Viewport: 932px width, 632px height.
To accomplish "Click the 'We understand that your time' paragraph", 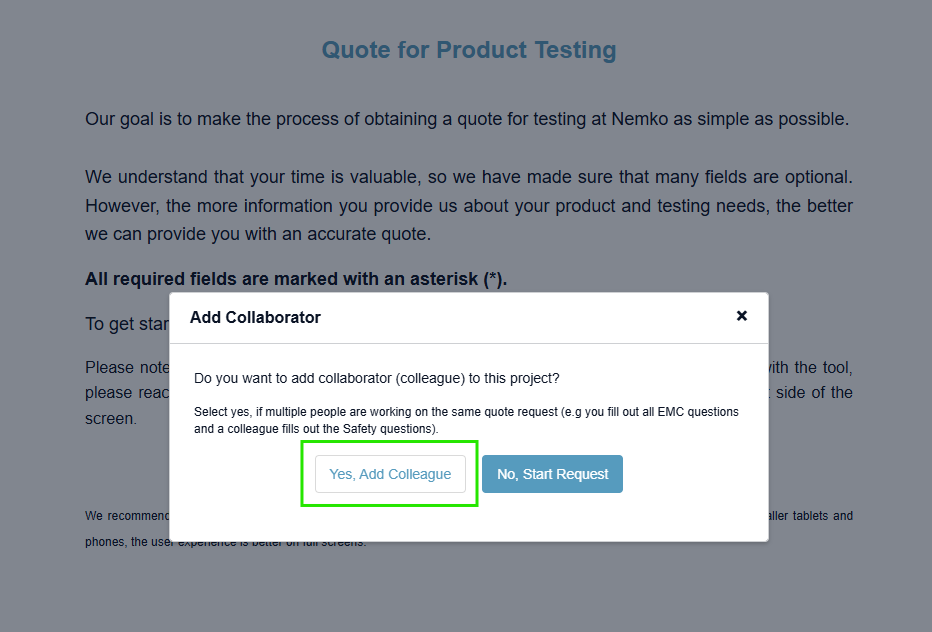I will coord(468,206).
